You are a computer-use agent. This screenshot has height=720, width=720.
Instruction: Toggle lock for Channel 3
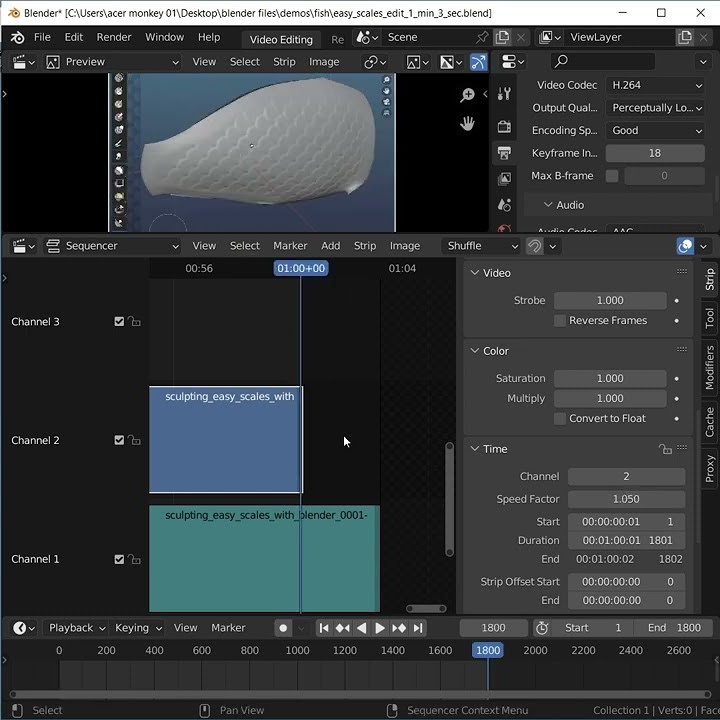pos(134,321)
